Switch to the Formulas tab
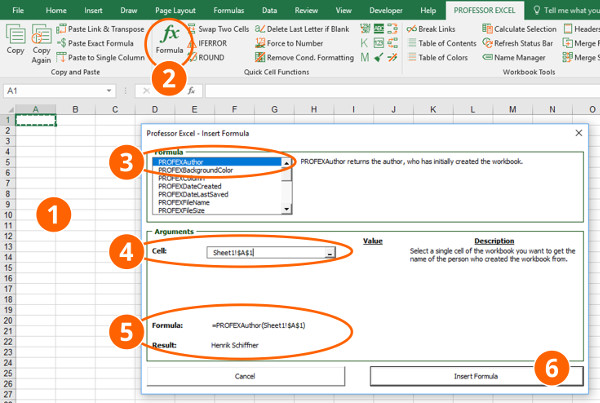This screenshot has width=600, height=403. click(228, 10)
